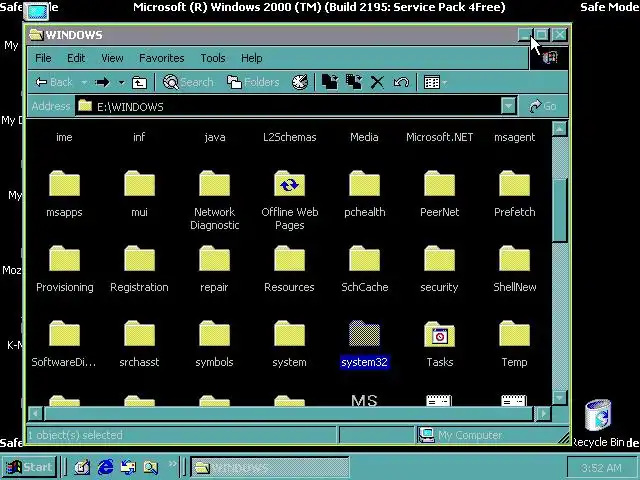Click the vertical scrollbar up arrow
The width and height of the screenshot is (640, 480).
pyautogui.click(x=560, y=129)
